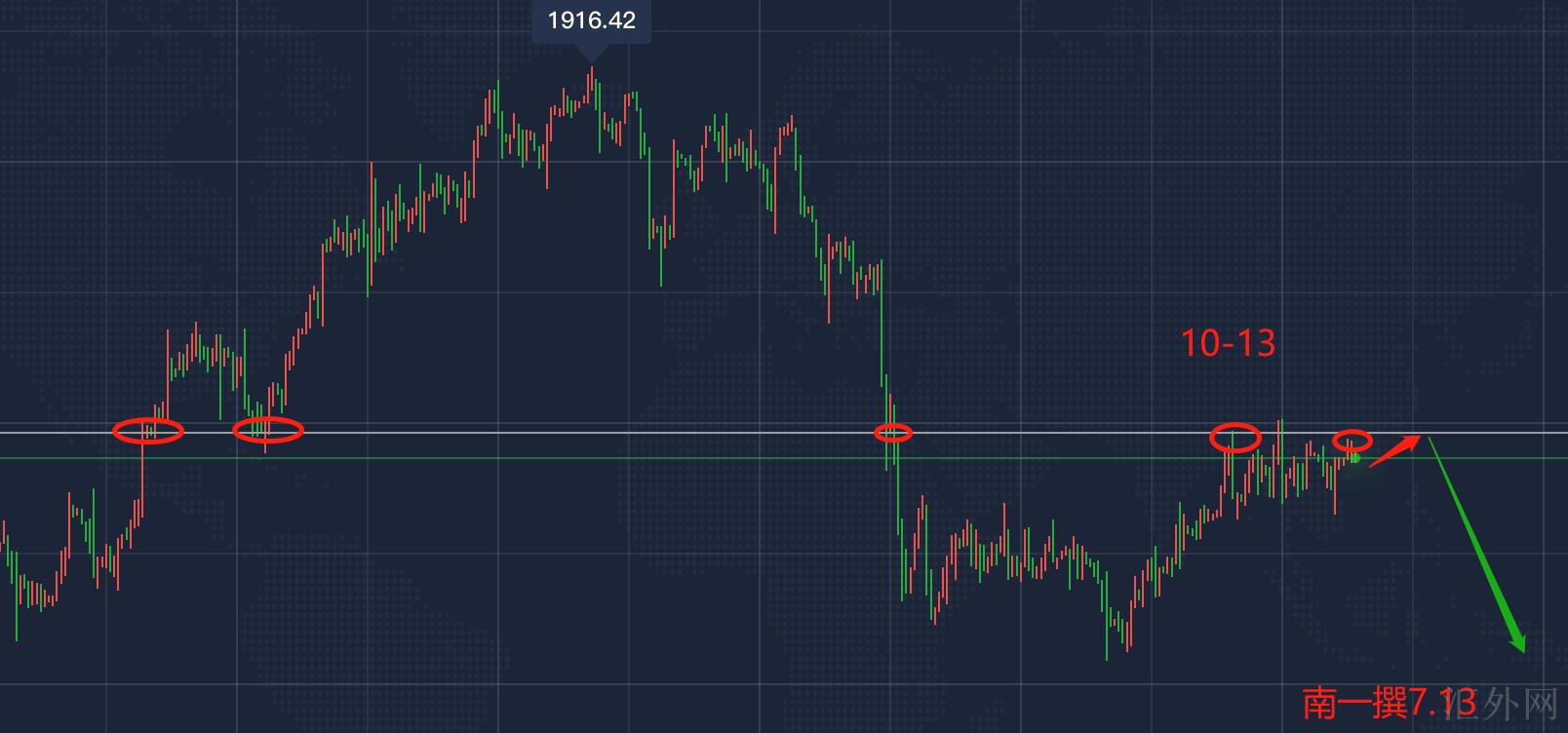Click the rightmost small red ellipse
This screenshot has width=1568, height=733.
pyautogui.click(x=1352, y=440)
